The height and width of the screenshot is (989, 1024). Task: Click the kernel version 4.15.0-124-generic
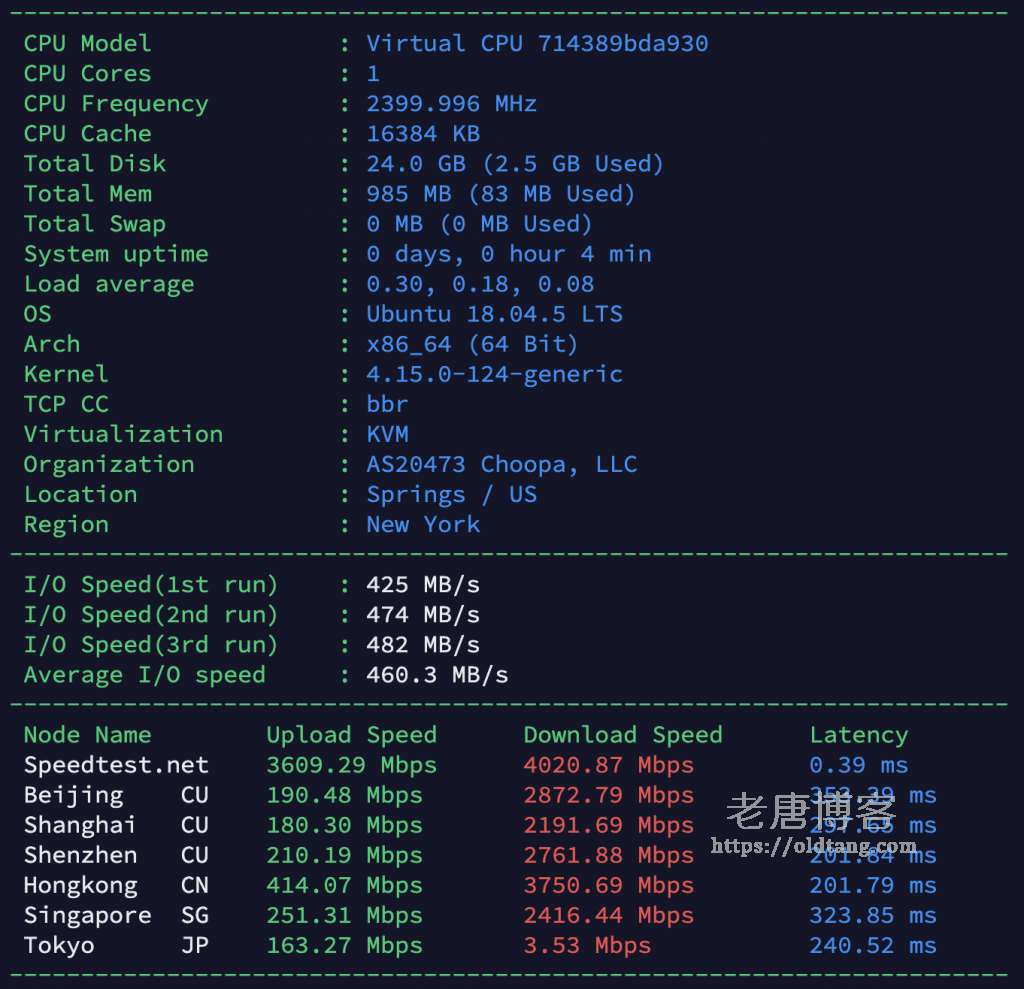494,374
